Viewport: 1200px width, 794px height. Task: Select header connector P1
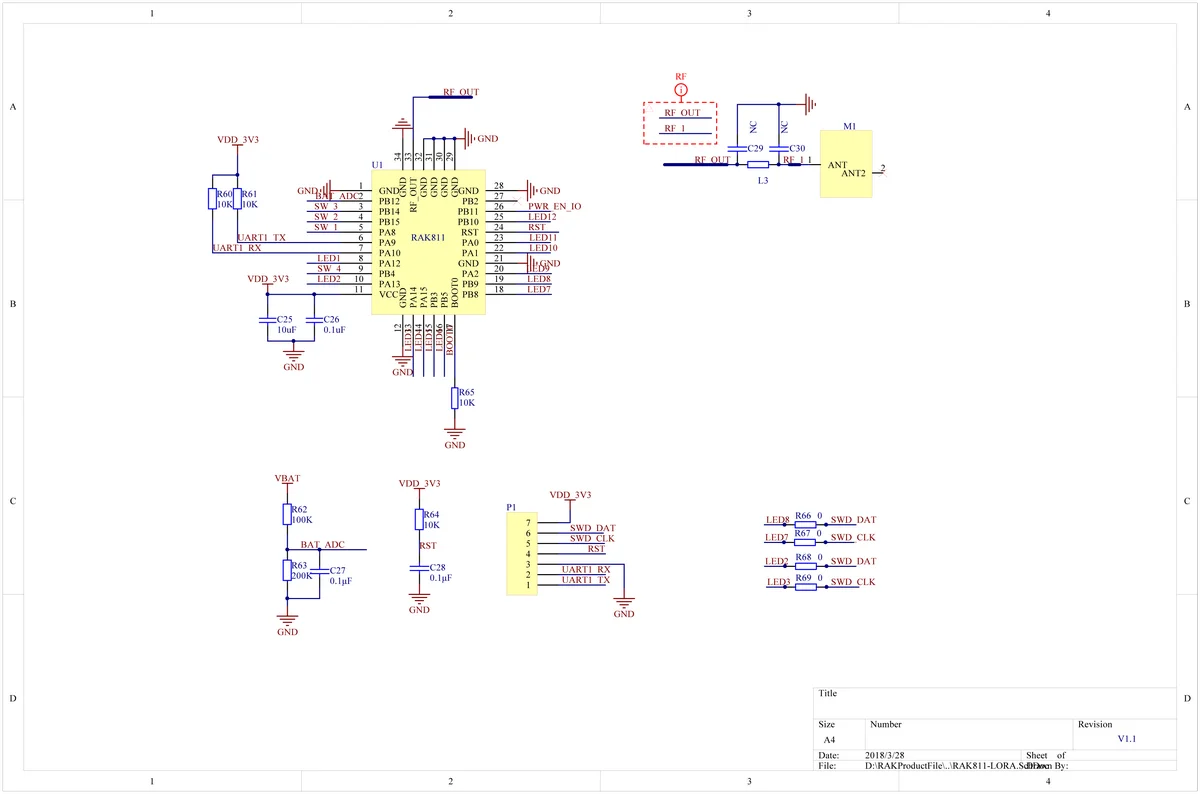tap(523, 555)
